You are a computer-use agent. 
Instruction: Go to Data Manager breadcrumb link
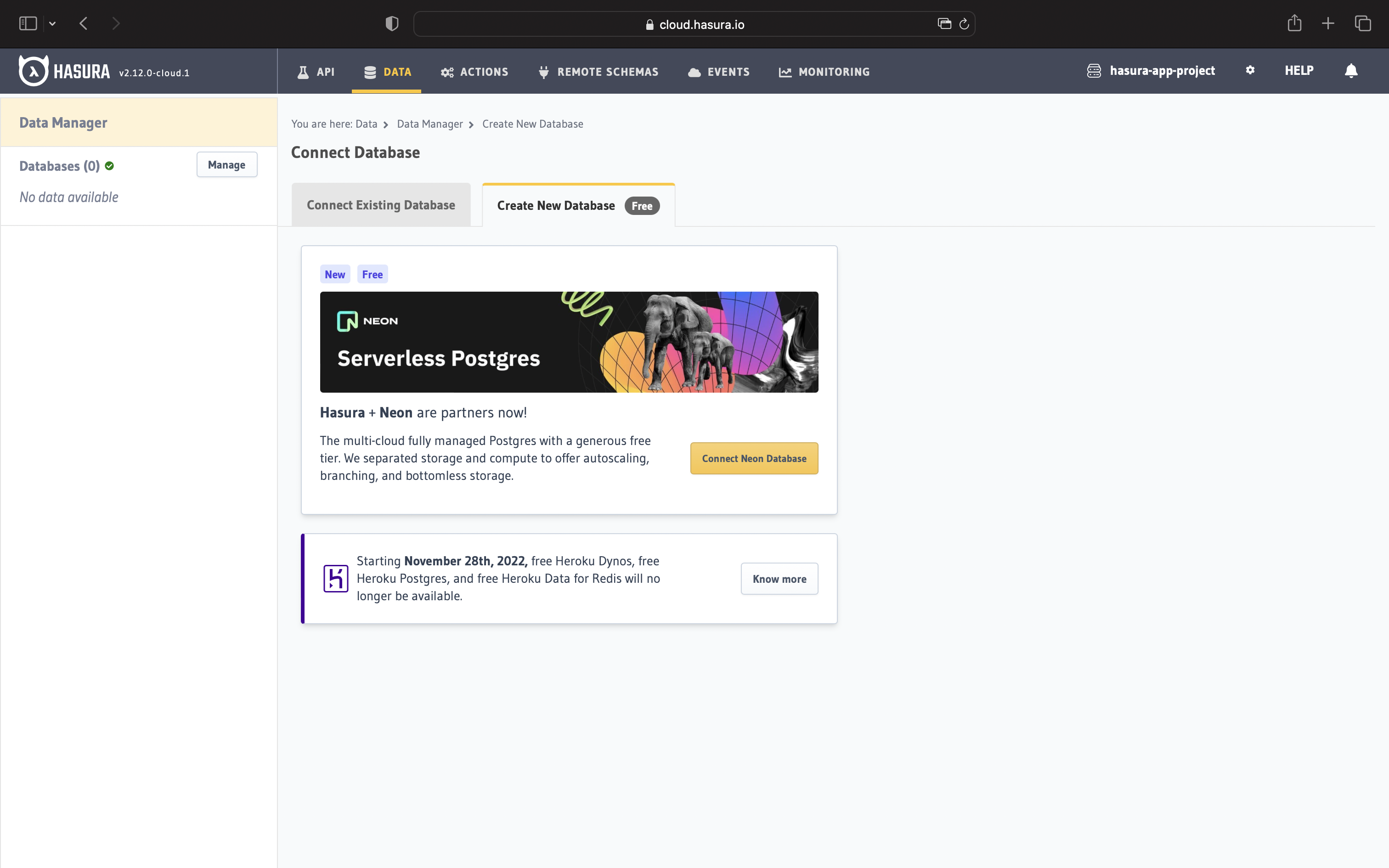pyautogui.click(x=430, y=124)
